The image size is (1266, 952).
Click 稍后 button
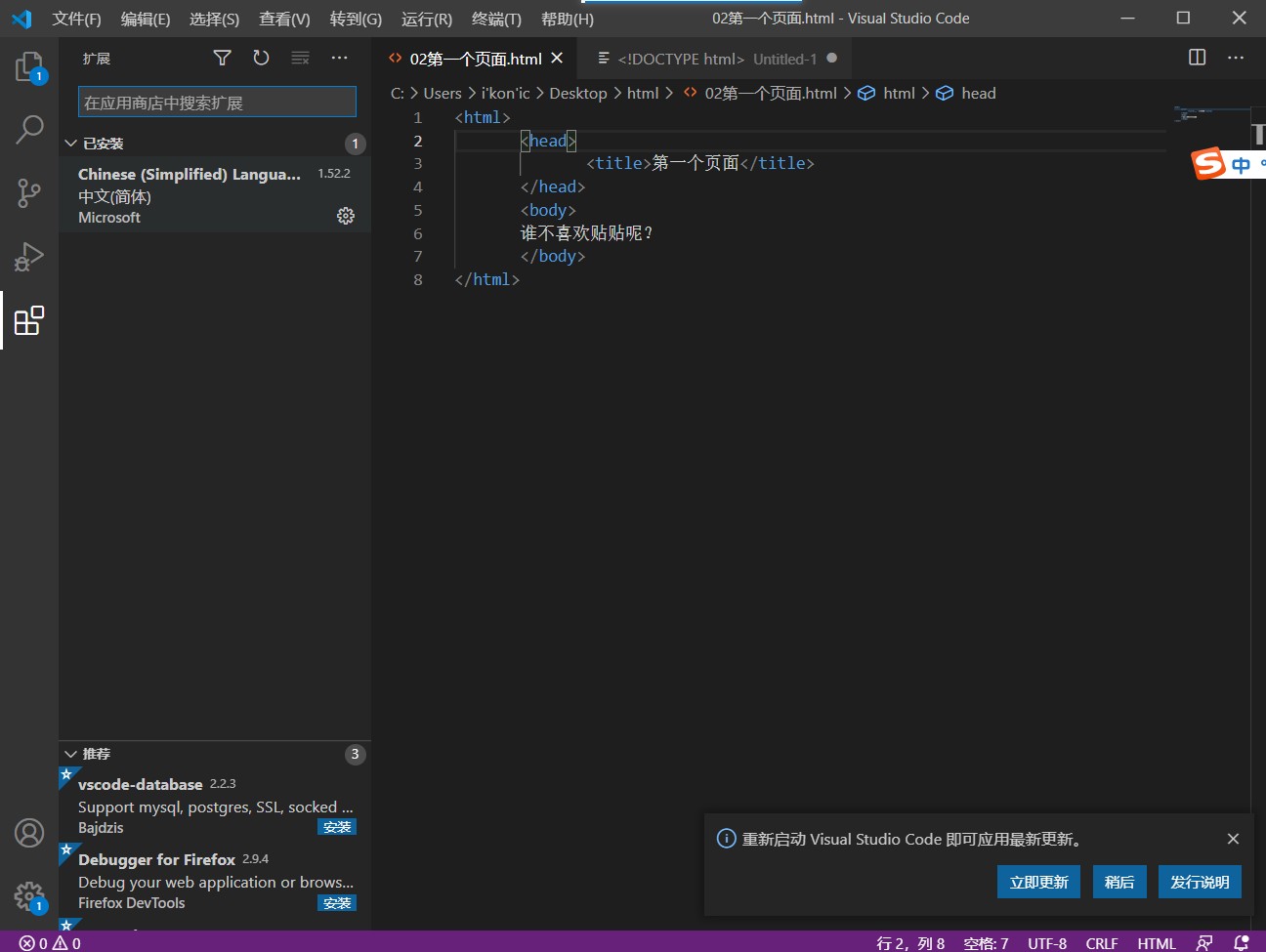click(x=1119, y=882)
